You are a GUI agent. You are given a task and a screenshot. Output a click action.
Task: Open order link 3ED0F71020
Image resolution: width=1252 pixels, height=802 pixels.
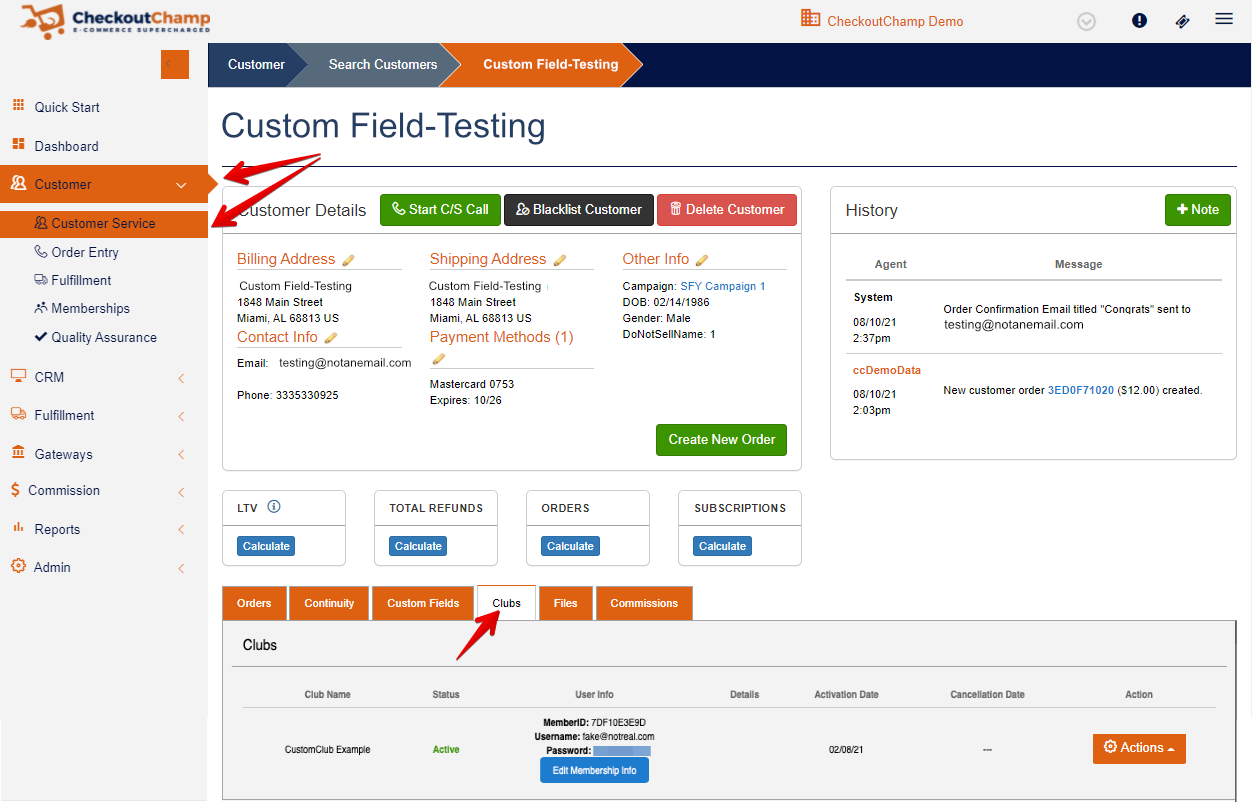click(x=1080, y=391)
